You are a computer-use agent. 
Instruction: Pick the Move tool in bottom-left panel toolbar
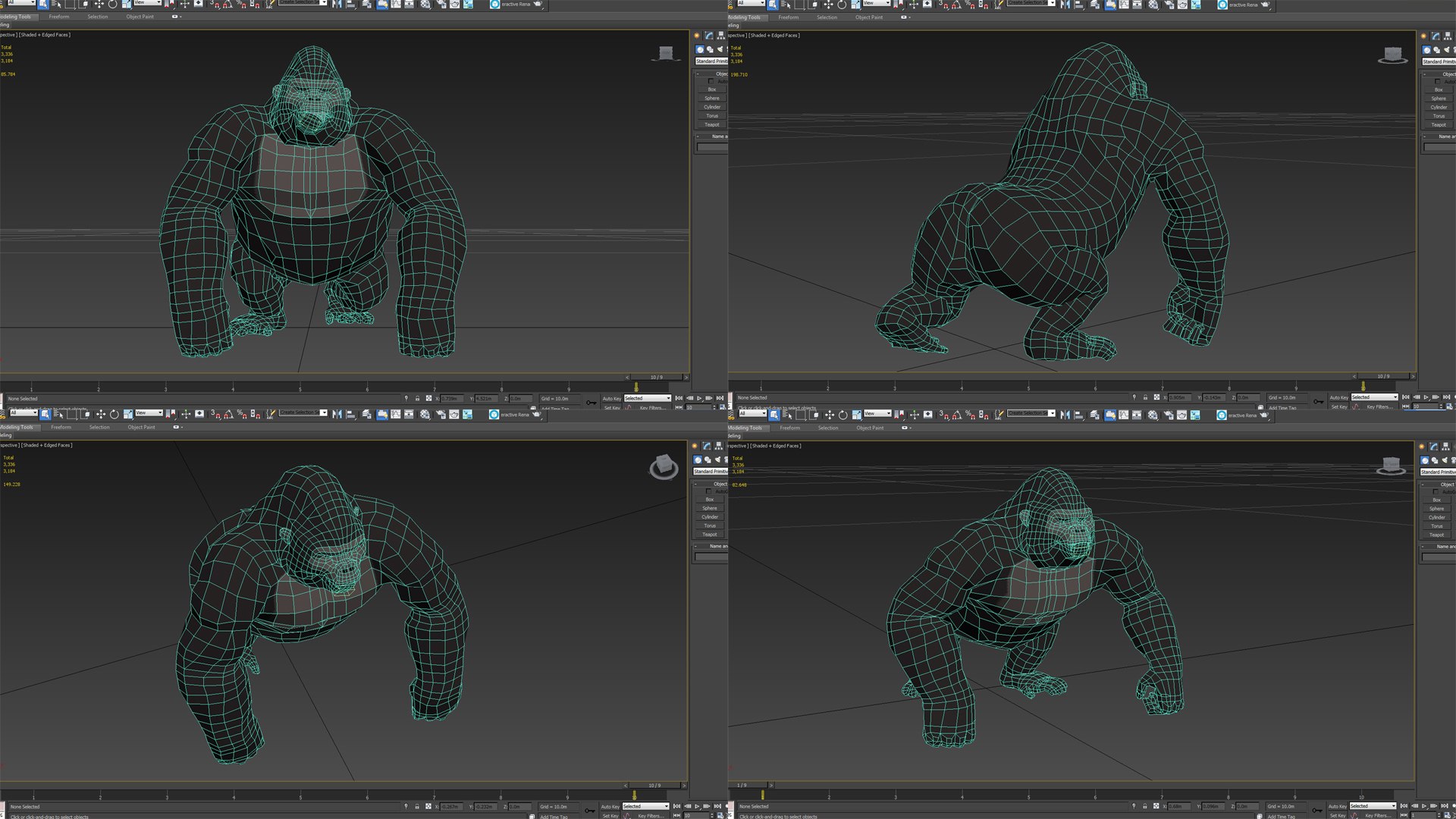(101, 414)
